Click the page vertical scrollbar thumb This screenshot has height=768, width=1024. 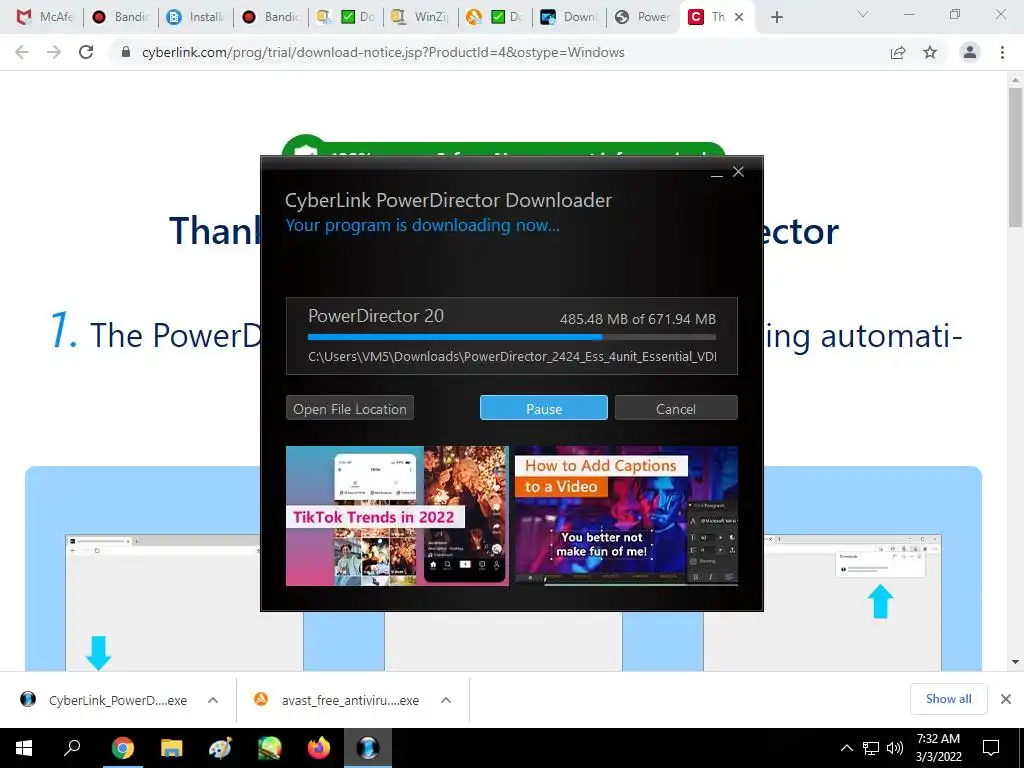point(1015,157)
